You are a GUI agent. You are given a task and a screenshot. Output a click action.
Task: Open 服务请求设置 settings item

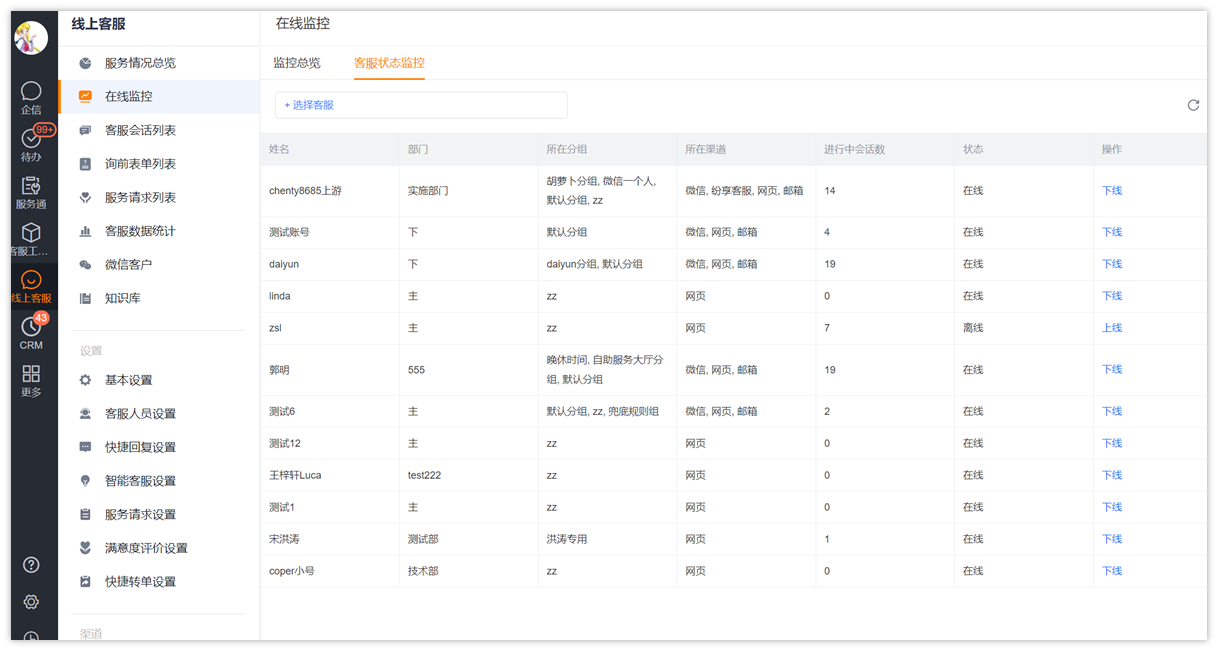point(158,514)
